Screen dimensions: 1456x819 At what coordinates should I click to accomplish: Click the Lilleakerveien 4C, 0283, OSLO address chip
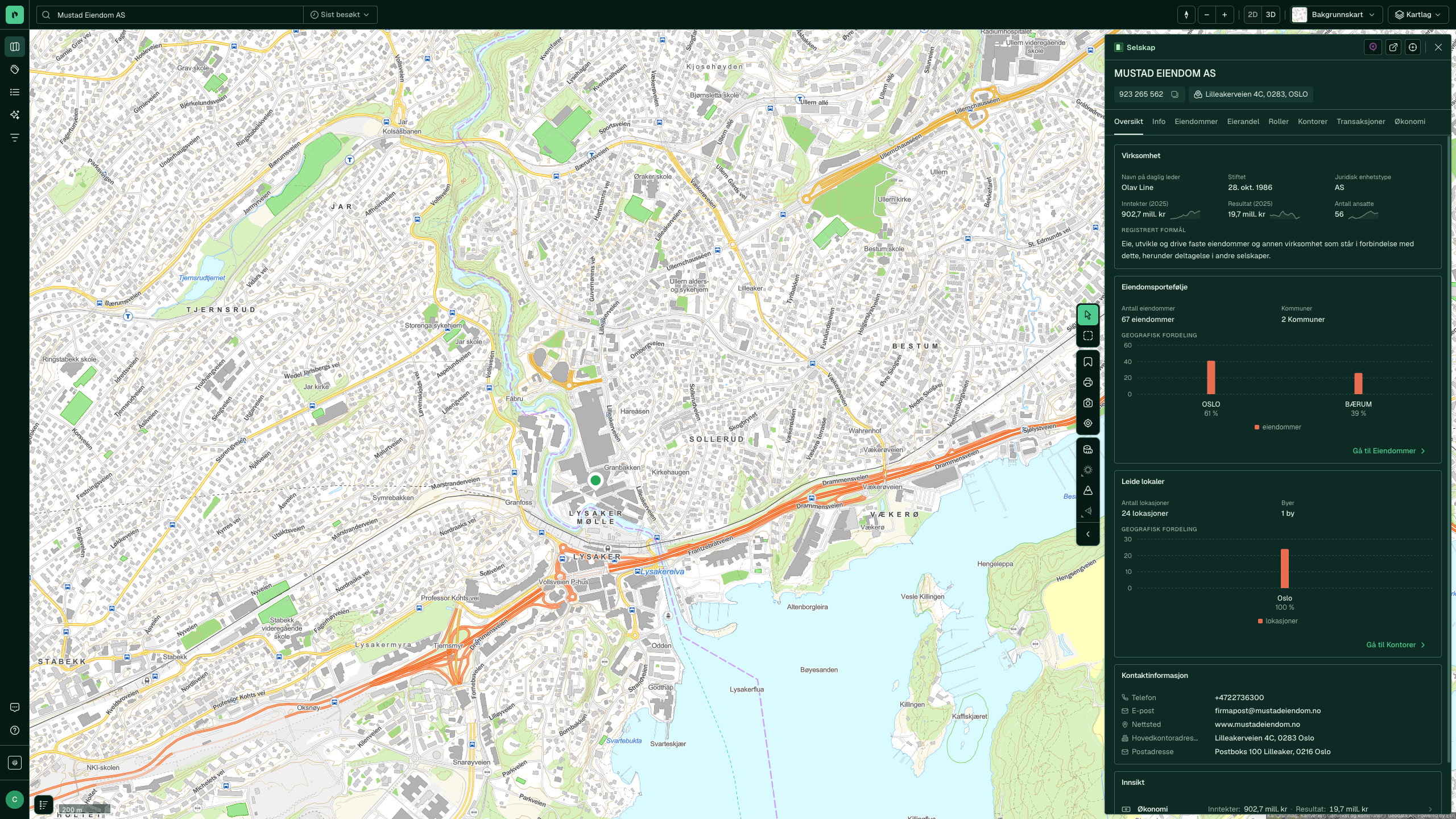(1251, 94)
